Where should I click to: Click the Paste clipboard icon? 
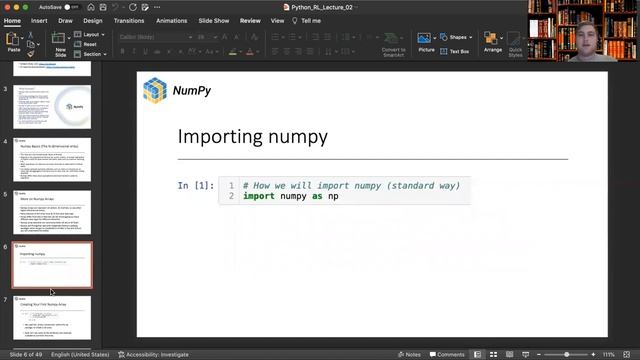tap(12, 39)
